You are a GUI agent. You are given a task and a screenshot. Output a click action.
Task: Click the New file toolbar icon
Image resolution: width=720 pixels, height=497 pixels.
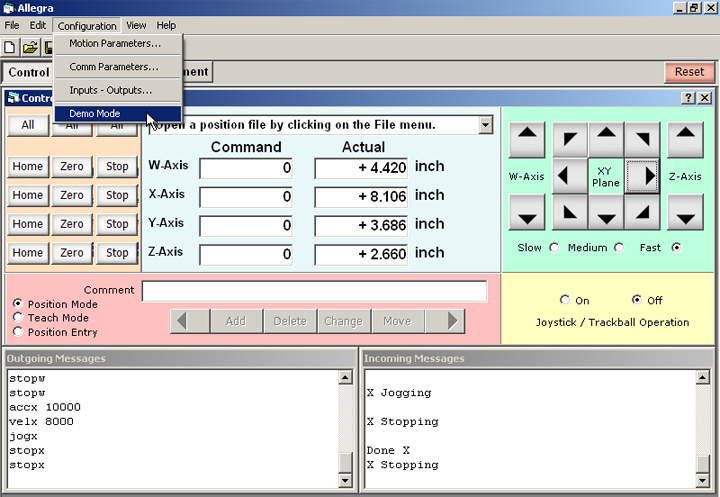click(10, 47)
